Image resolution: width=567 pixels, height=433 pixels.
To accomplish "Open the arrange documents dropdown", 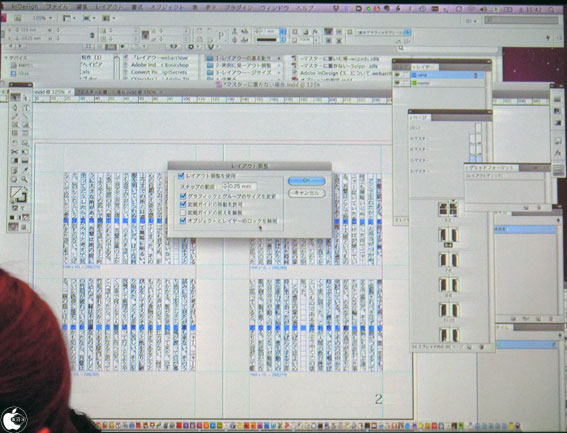I will [108, 18].
